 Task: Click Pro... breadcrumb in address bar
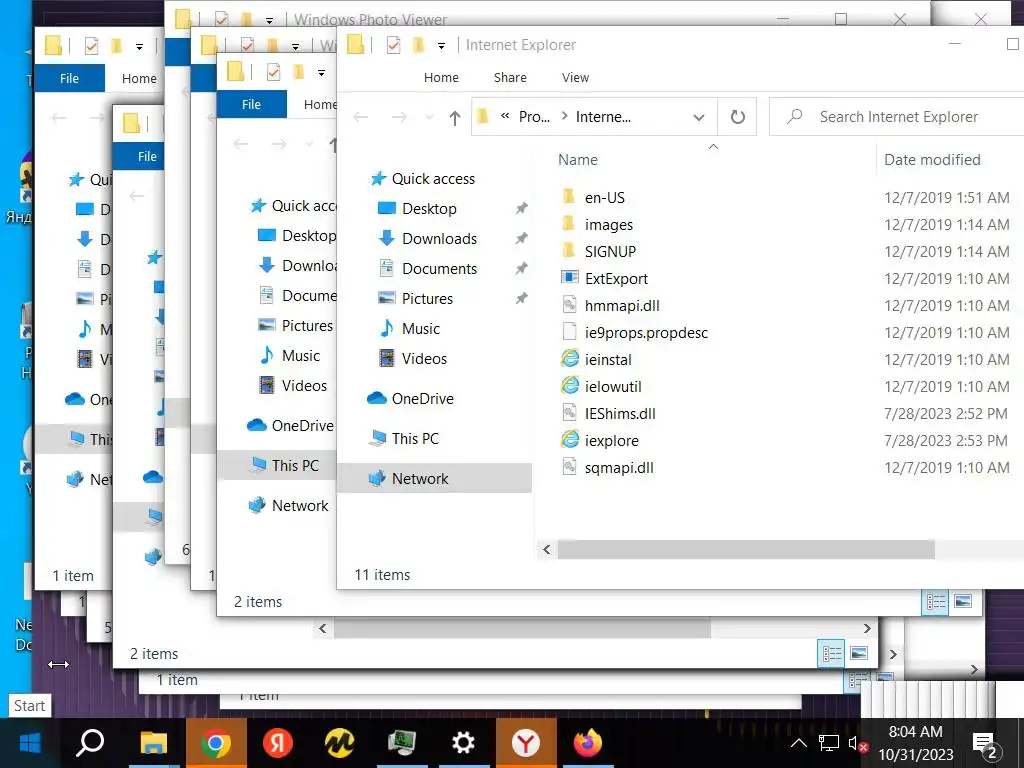534,117
